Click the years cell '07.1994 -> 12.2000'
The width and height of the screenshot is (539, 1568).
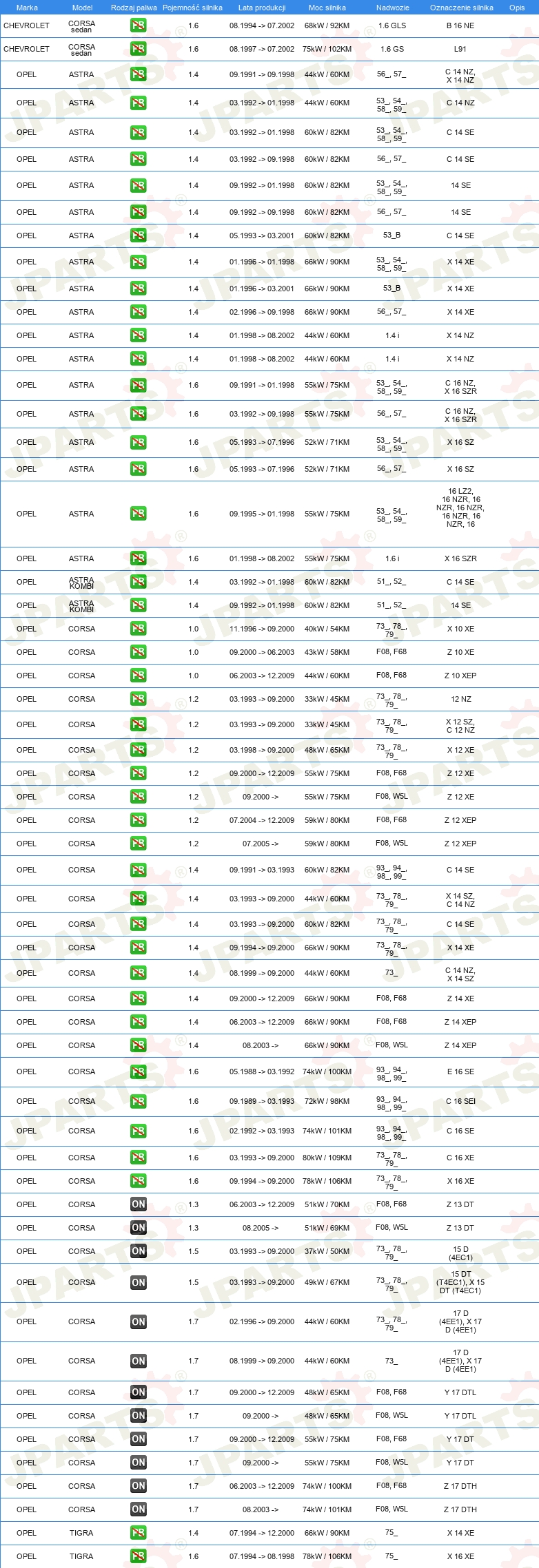pyautogui.click(x=262, y=1533)
